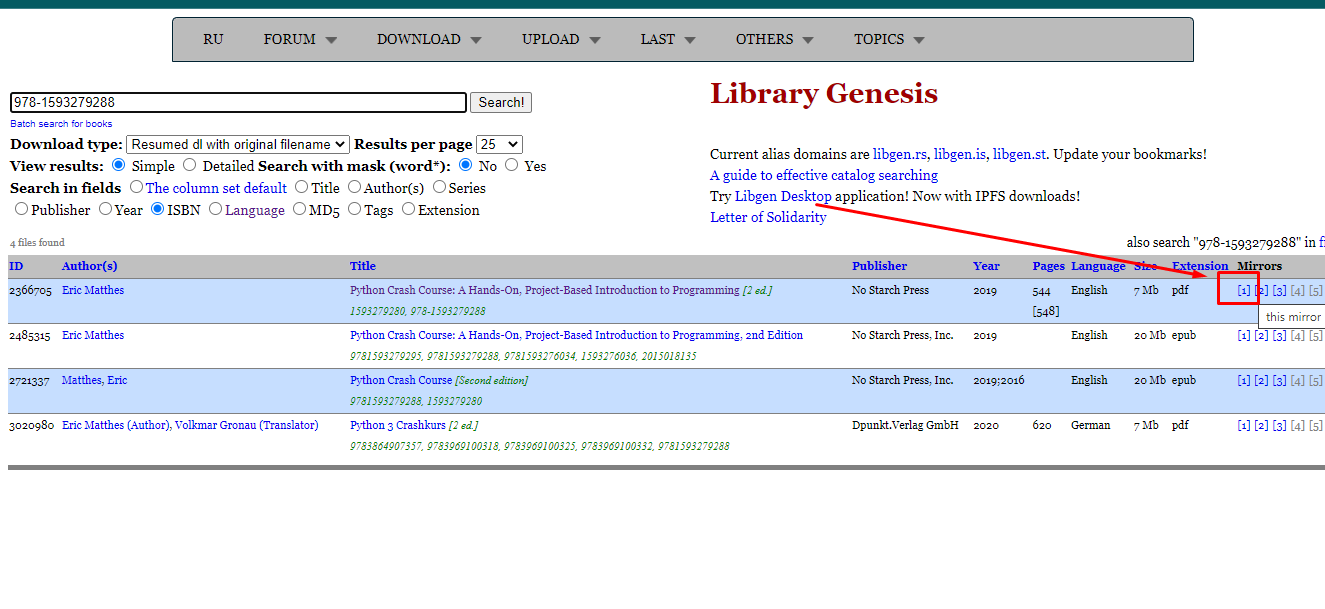Open mirror [1] for row 2485315

(x=1244, y=336)
